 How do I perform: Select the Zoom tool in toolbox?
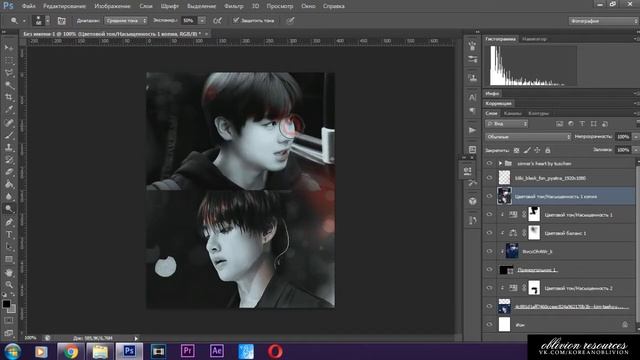tap(9, 284)
